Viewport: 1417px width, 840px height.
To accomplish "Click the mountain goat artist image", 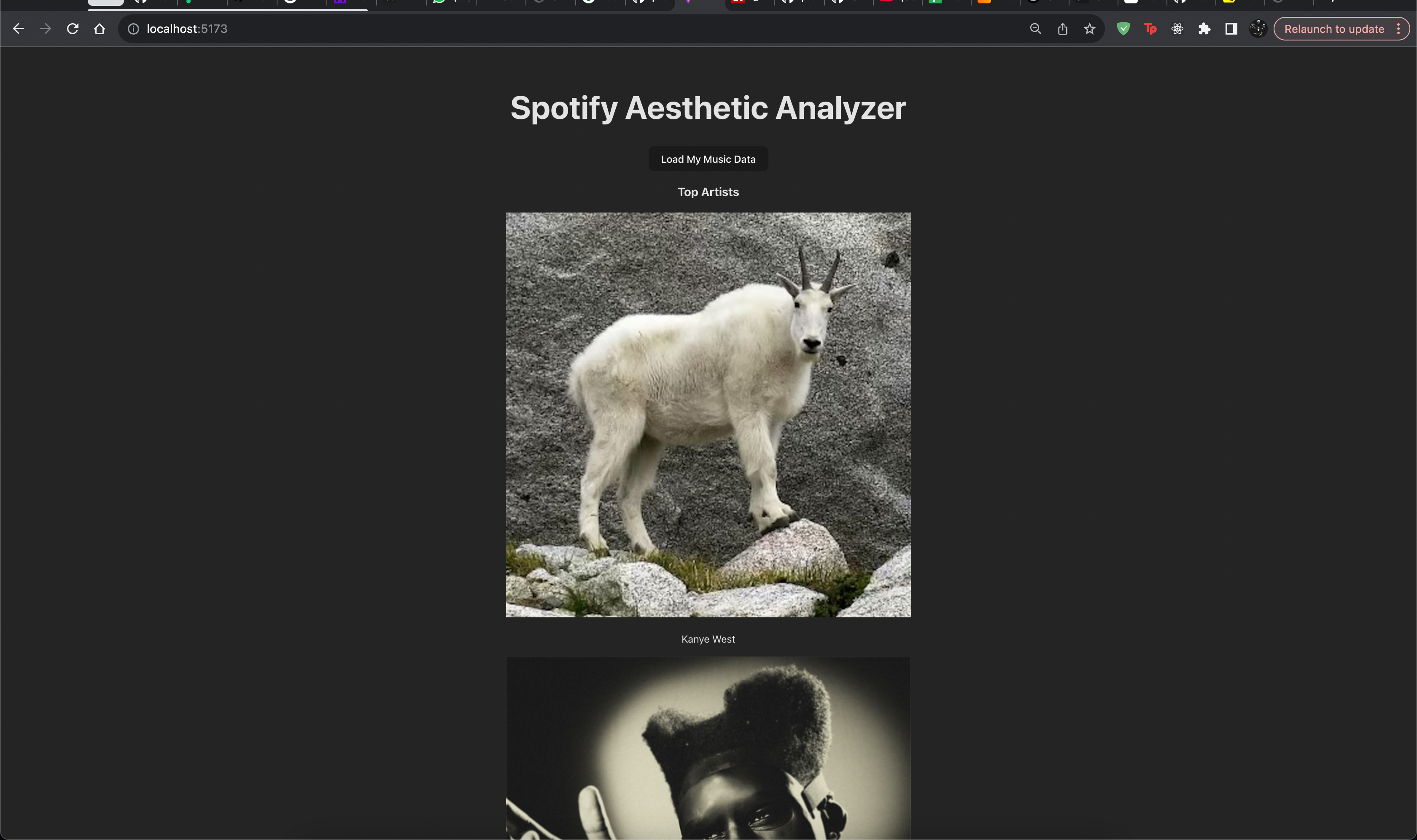I will tap(708, 415).
